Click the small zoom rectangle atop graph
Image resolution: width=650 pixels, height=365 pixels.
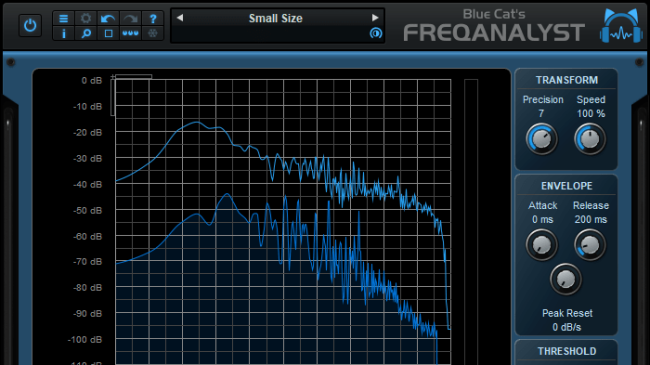coord(133,77)
